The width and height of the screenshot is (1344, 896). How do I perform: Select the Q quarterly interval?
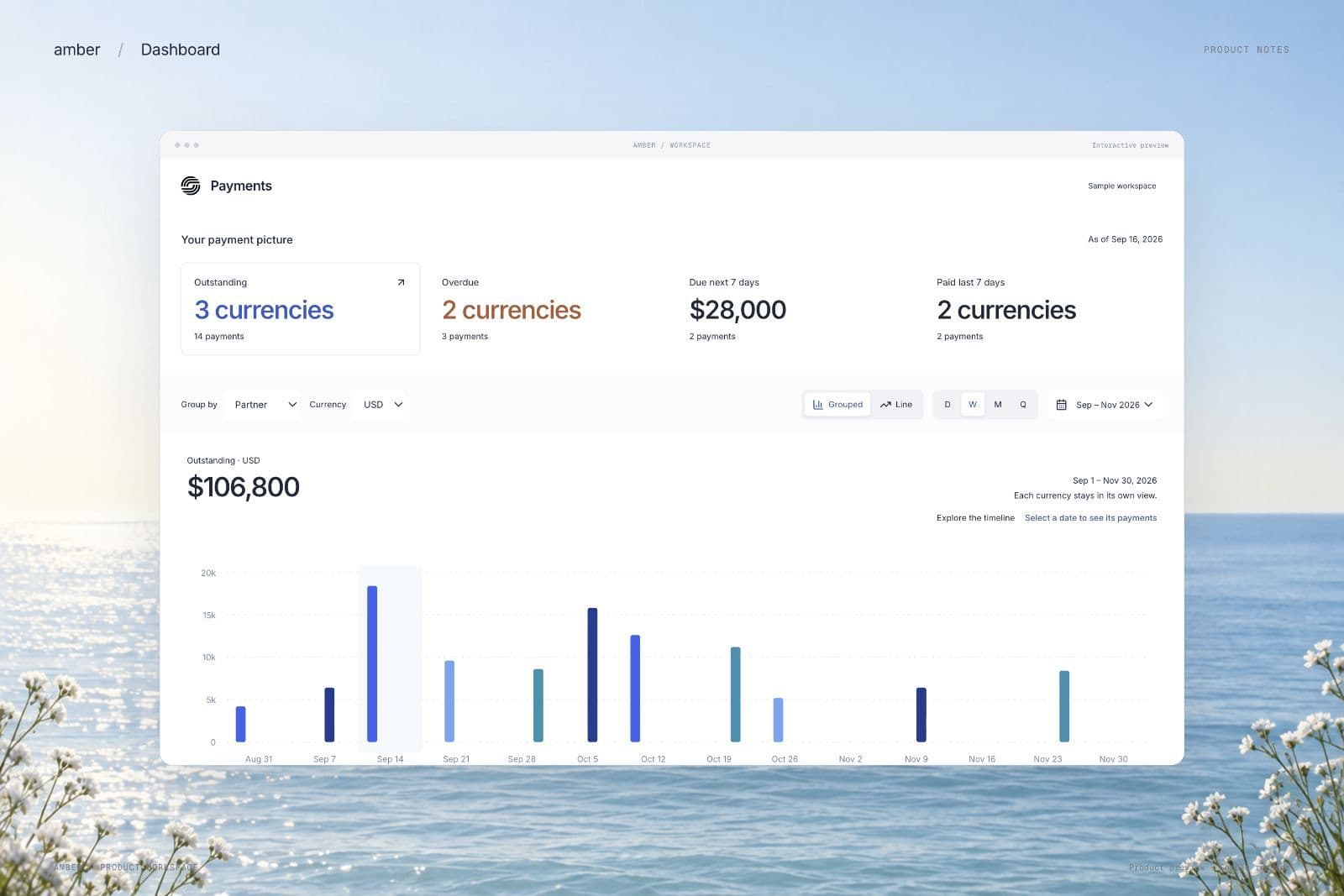coord(1023,405)
